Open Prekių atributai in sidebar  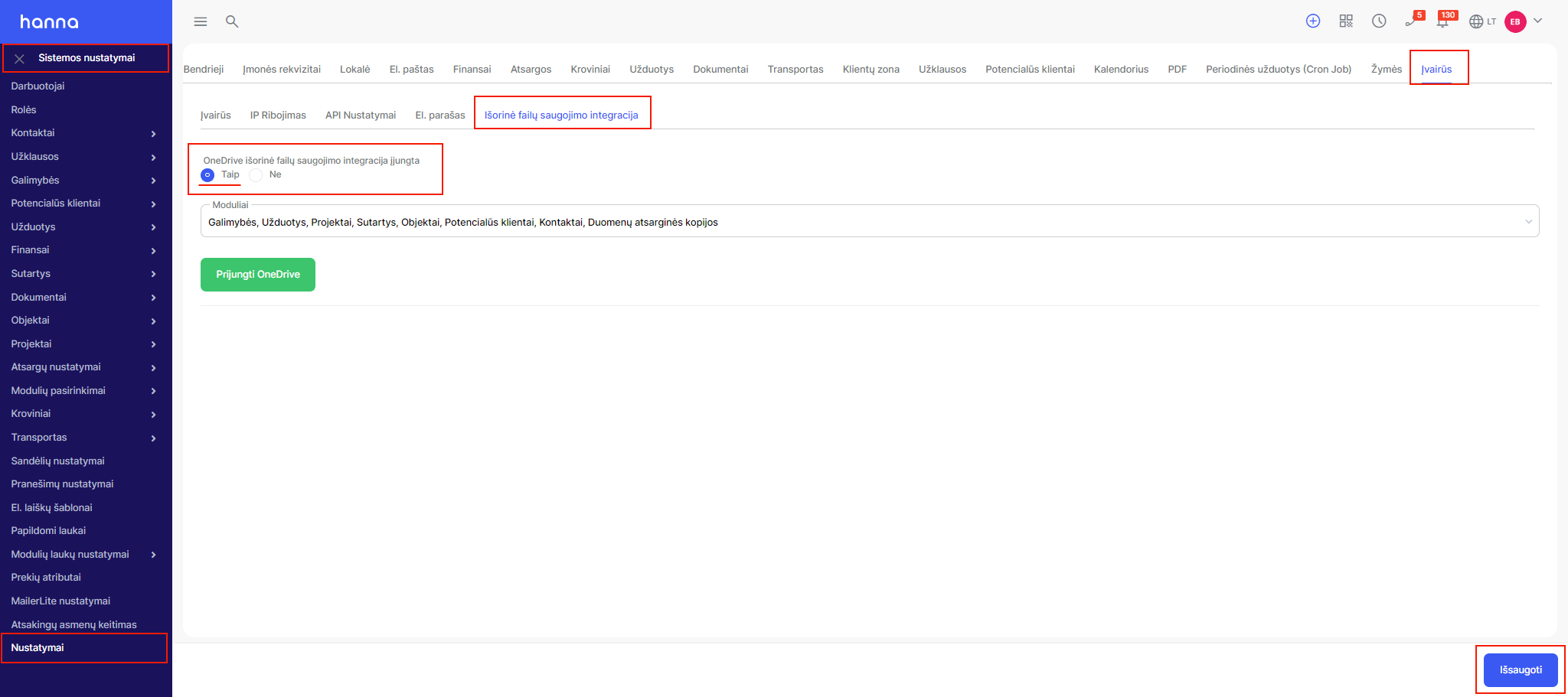(x=46, y=577)
